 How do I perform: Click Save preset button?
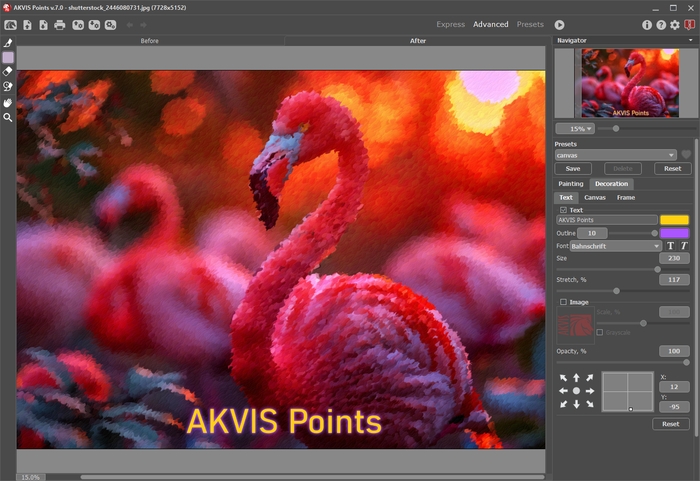pyautogui.click(x=573, y=168)
